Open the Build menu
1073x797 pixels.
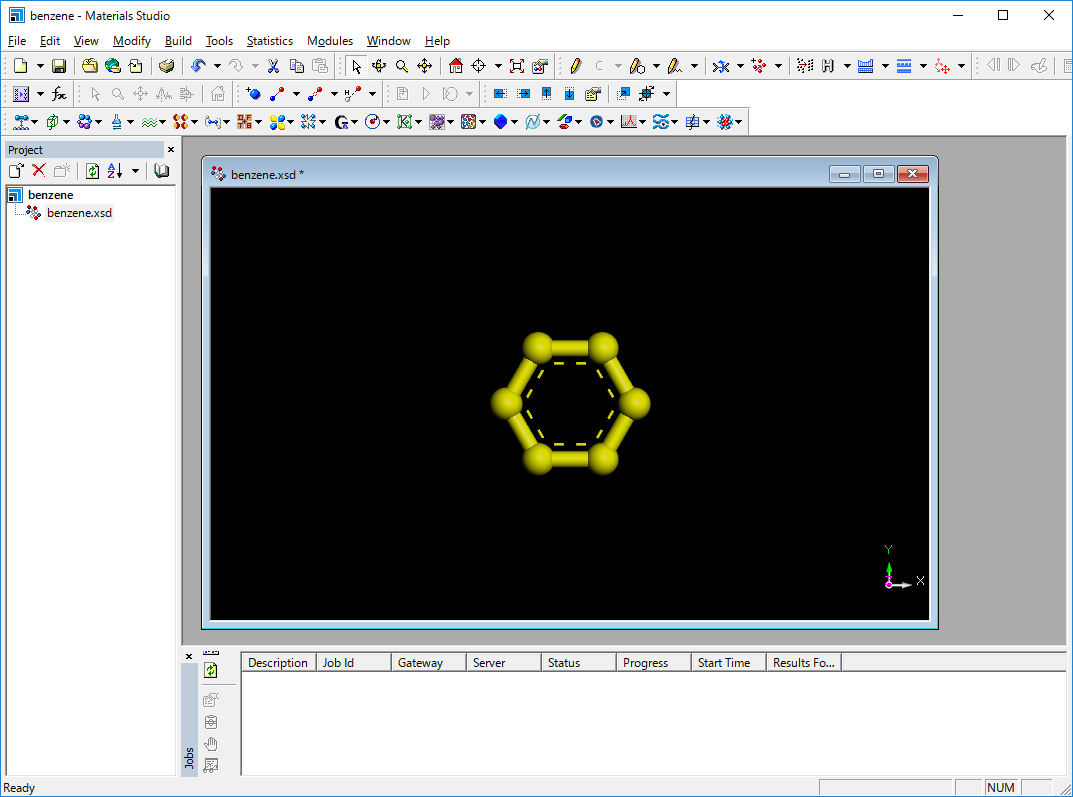point(178,41)
